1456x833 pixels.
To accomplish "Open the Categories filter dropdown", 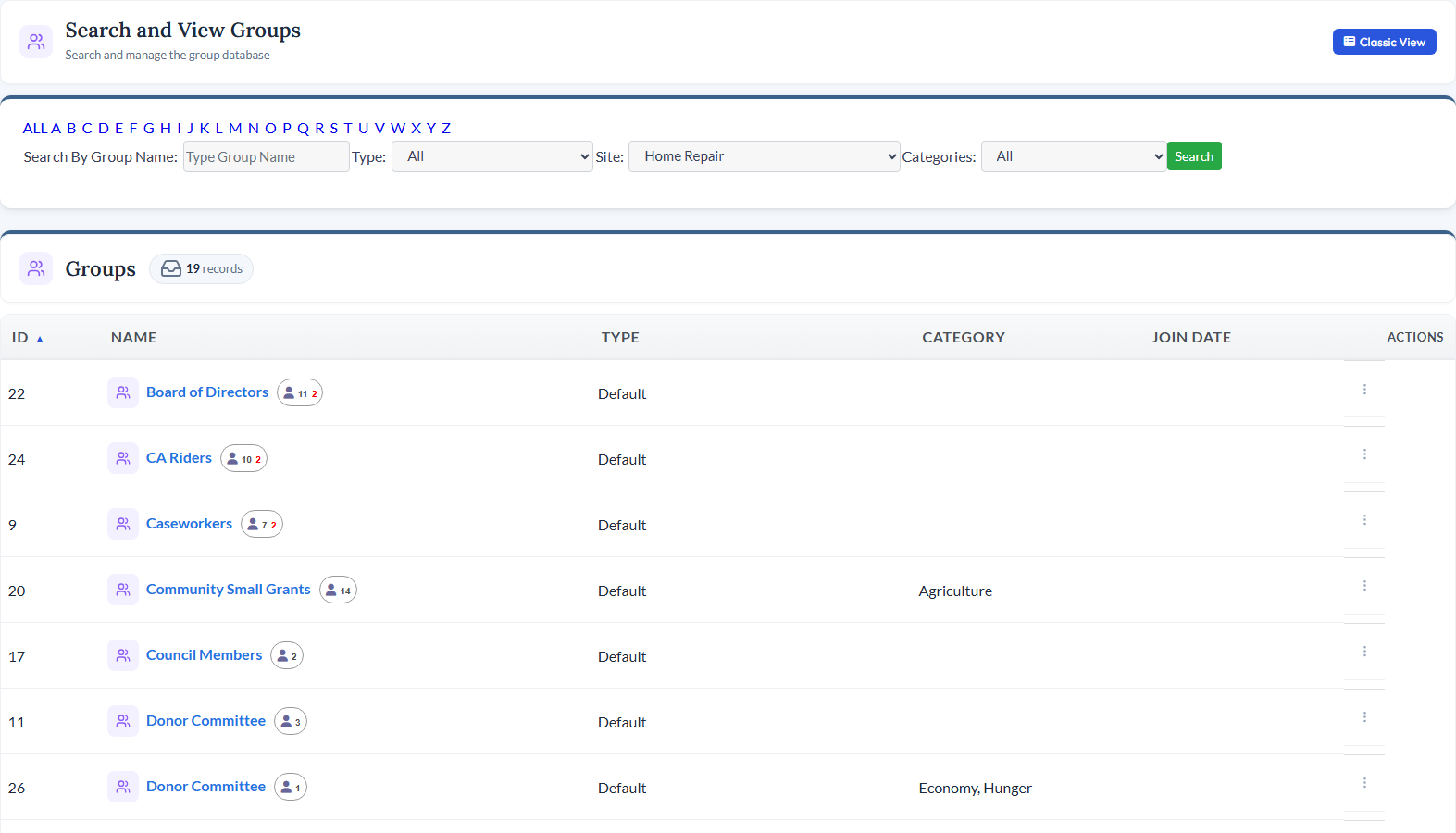I will click(1074, 156).
